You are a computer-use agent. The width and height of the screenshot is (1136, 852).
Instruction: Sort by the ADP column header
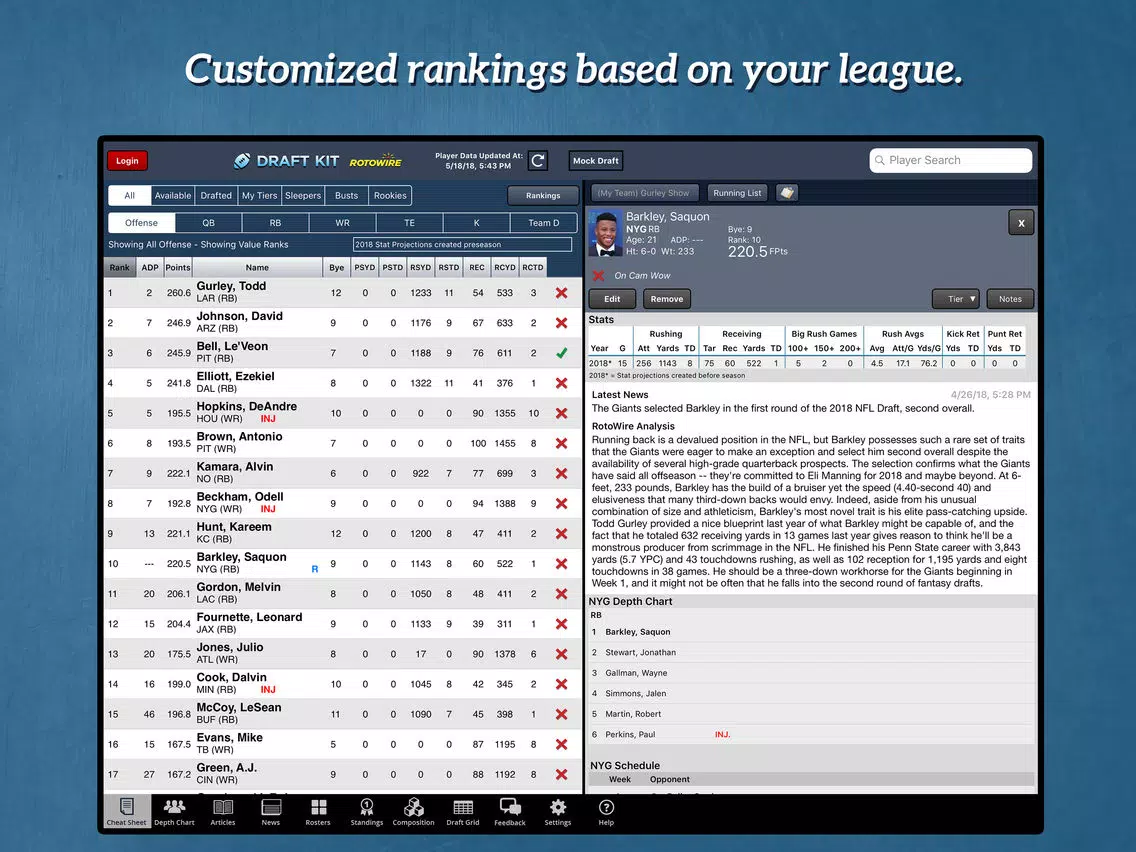[150, 267]
